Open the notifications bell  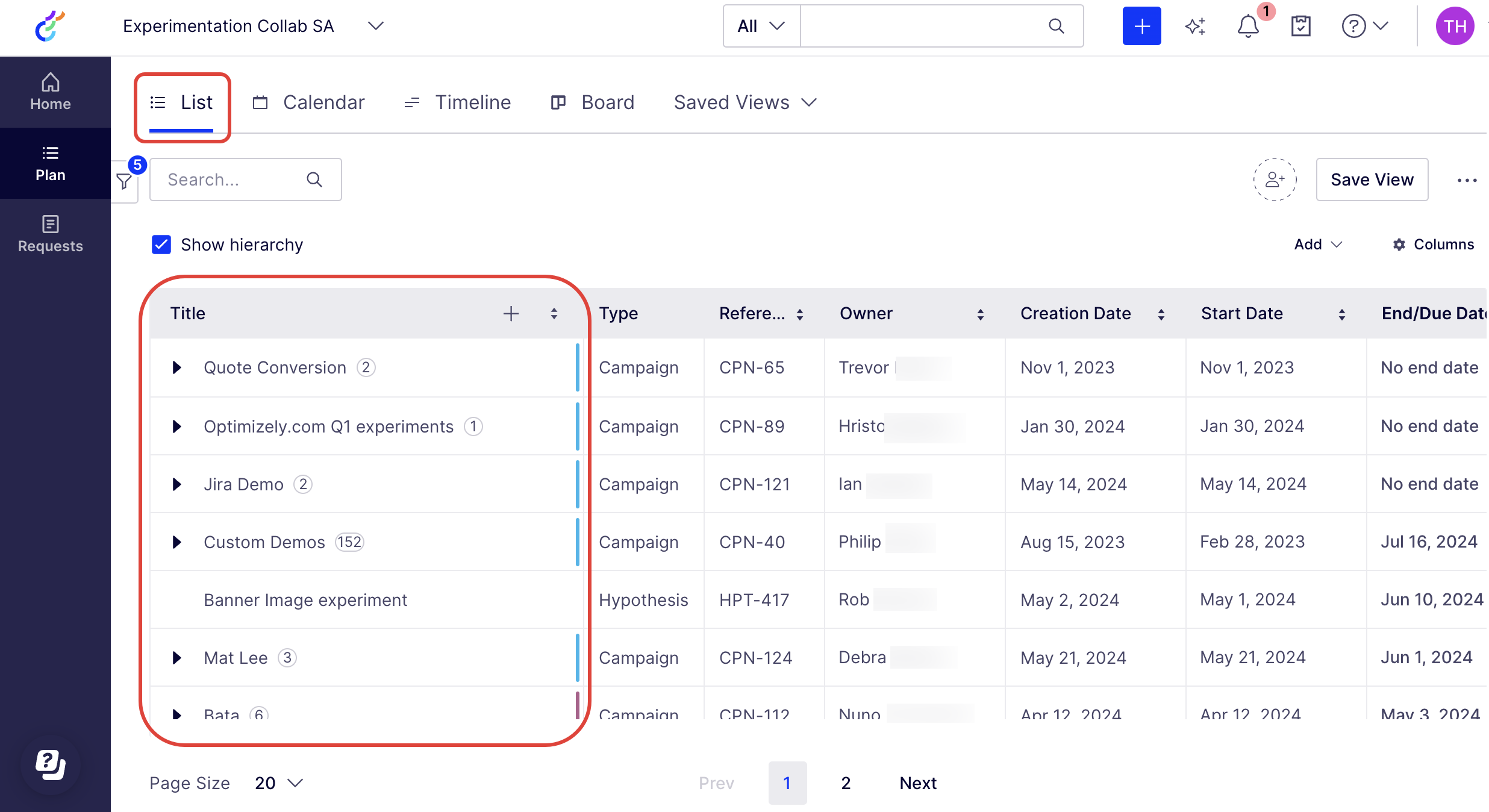point(1248,26)
